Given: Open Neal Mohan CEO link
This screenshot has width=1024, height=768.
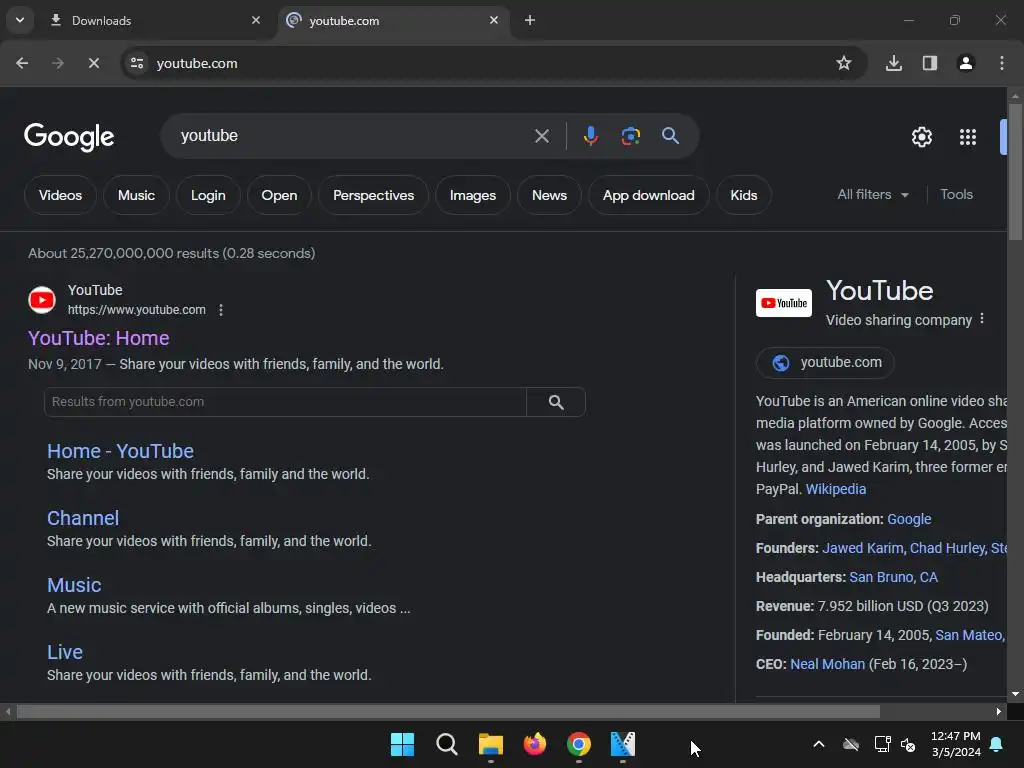Looking at the screenshot, I should tap(827, 664).
